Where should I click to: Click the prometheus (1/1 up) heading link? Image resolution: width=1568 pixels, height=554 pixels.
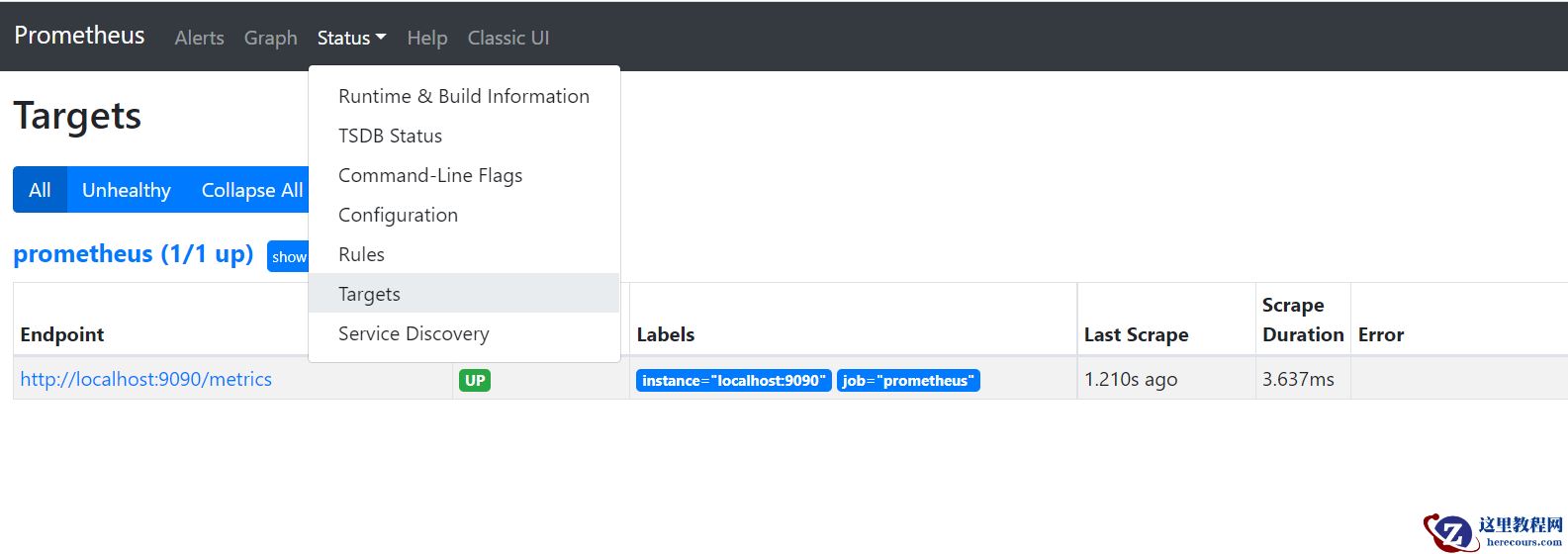tap(133, 254)
